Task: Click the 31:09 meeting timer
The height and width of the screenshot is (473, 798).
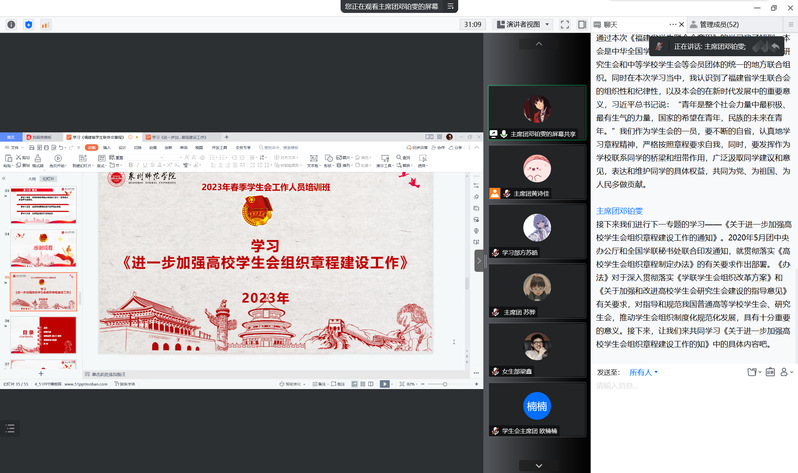Action: tap(473, 24)
